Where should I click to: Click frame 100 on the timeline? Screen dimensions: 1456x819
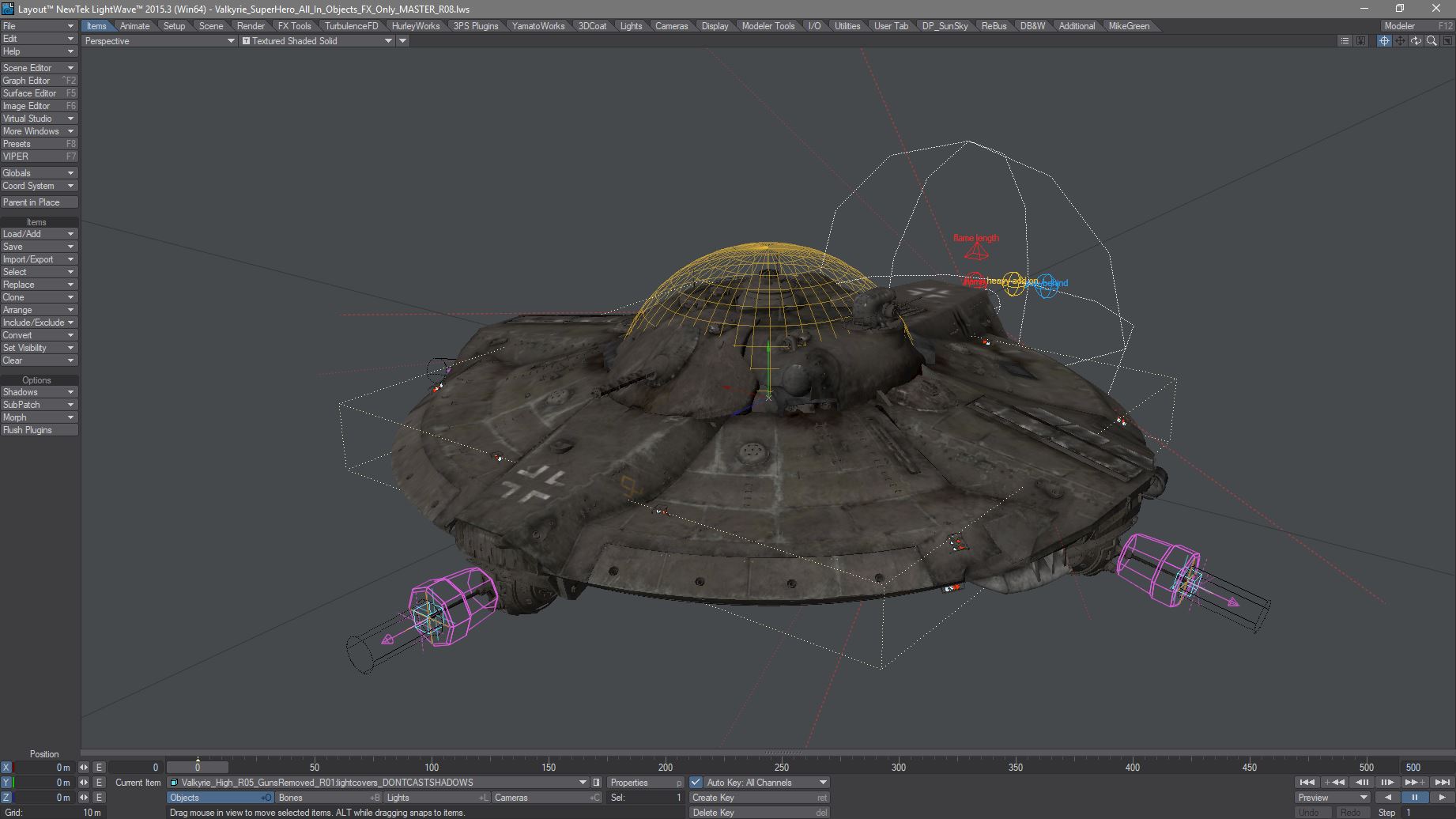[432, 768]
